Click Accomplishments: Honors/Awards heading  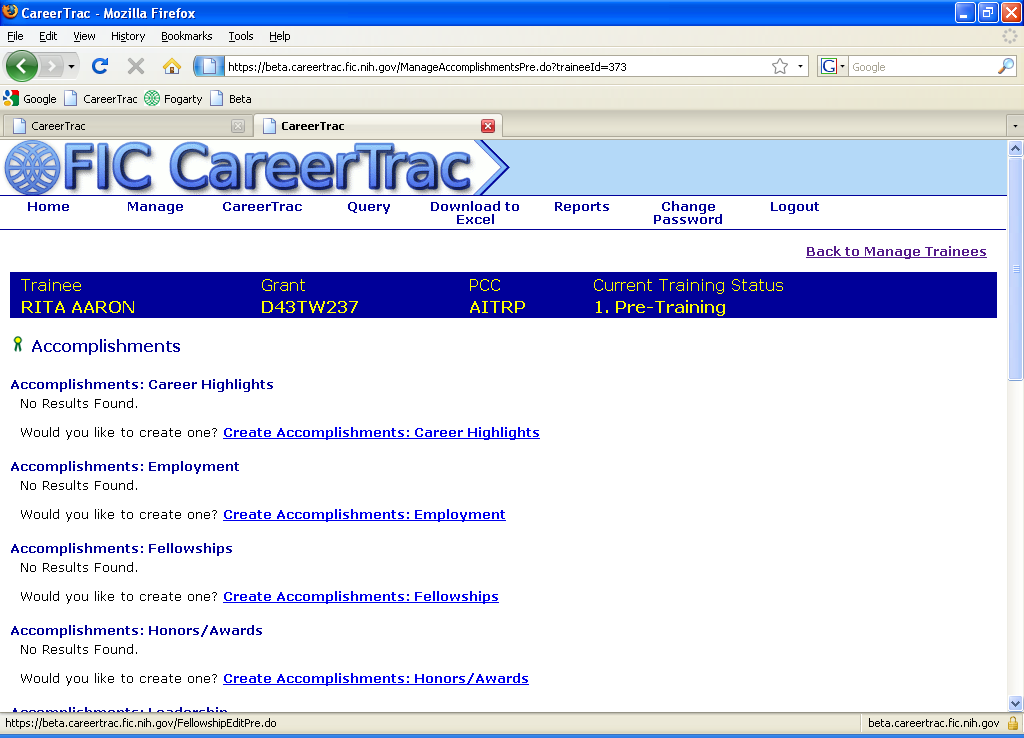point(136,630)
